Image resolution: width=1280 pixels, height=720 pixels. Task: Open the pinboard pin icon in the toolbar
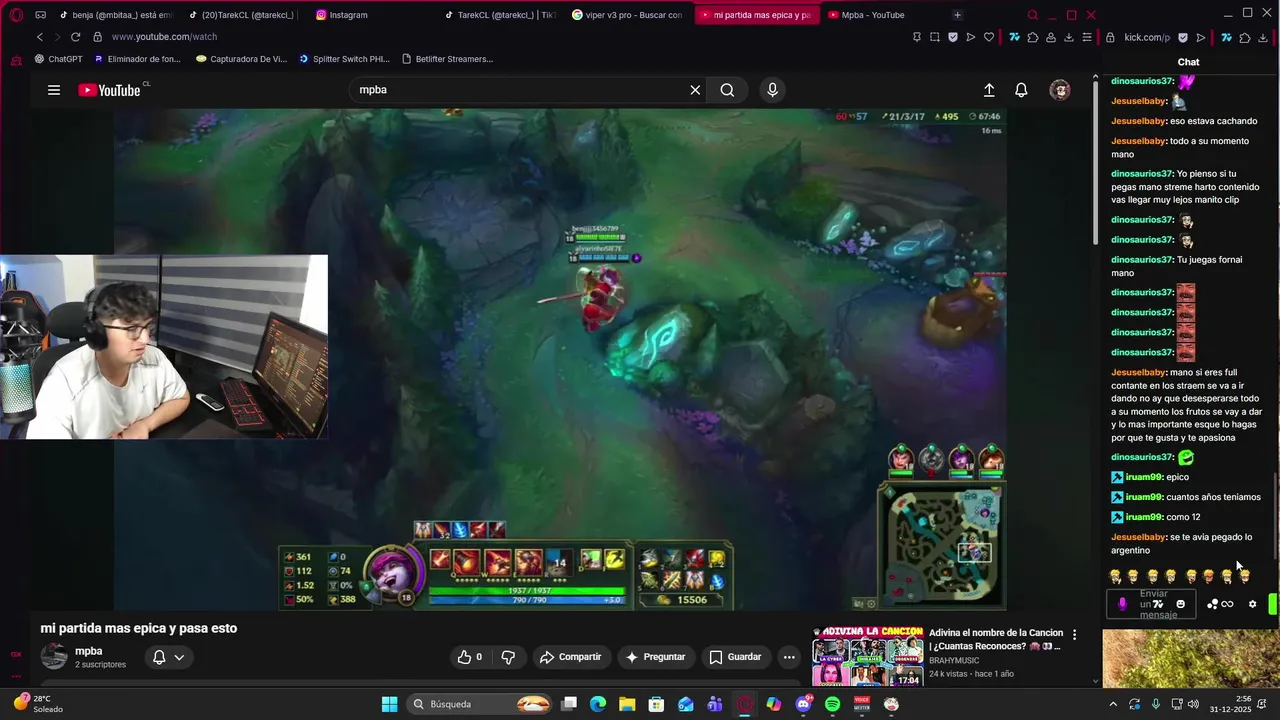point(917,37)
